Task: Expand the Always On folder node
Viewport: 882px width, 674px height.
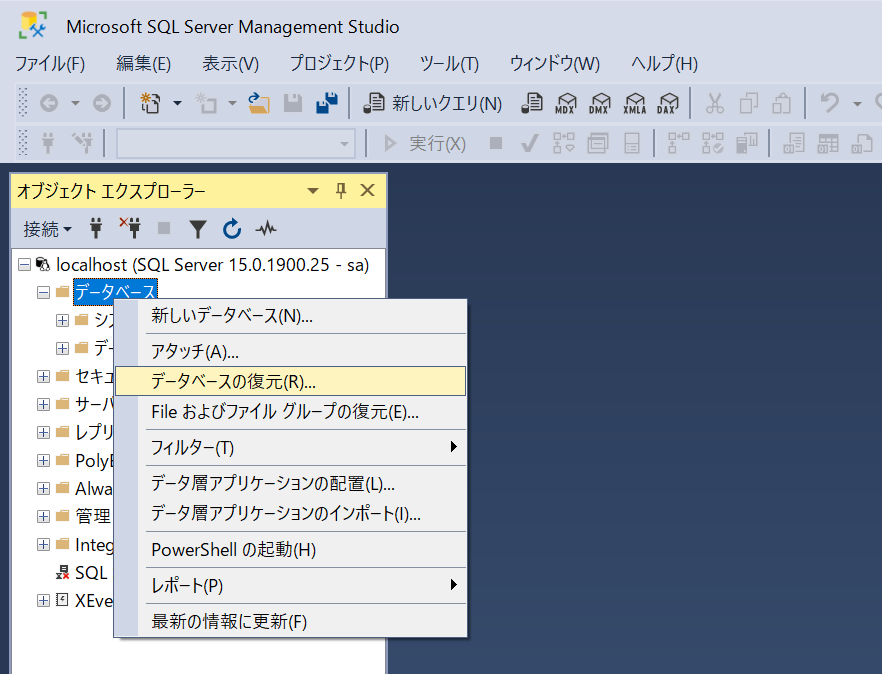Action: [x=43, y=488]
